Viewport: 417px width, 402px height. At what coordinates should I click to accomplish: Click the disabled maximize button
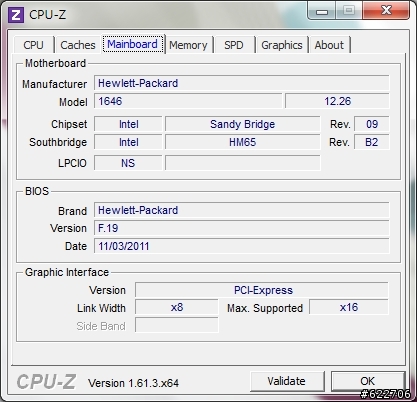tap(349, 11)
